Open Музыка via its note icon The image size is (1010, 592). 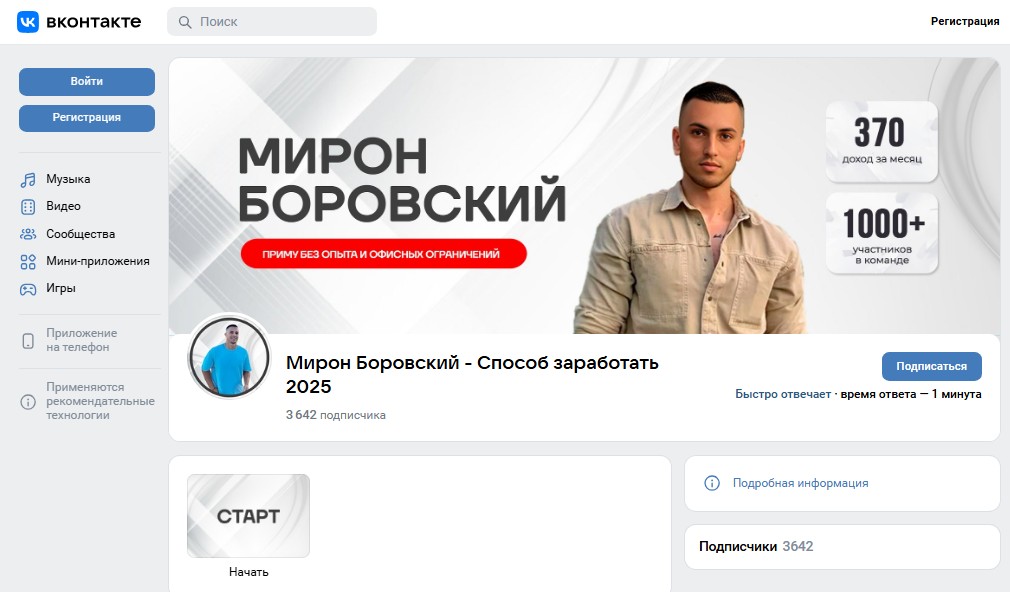coord(28,180)
